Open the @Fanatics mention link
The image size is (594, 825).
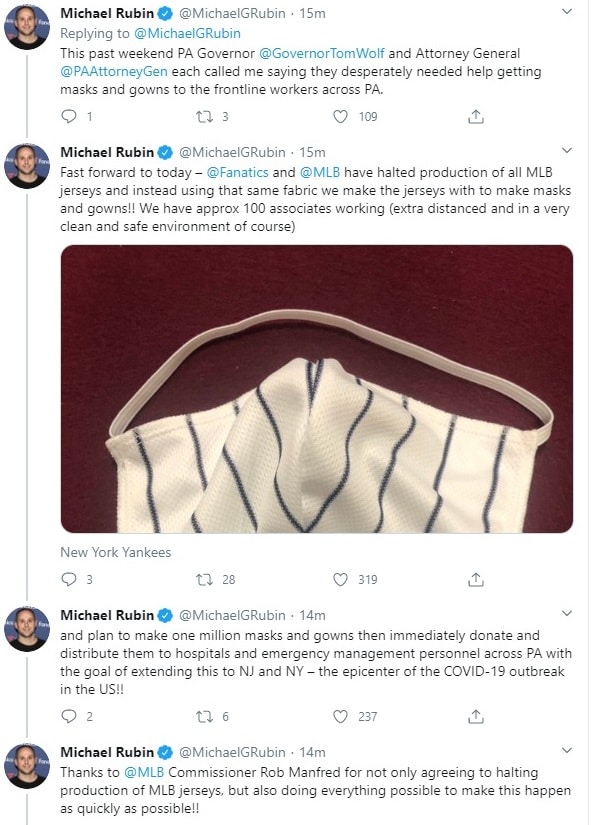pyautogui.click(x=237, y=173)
